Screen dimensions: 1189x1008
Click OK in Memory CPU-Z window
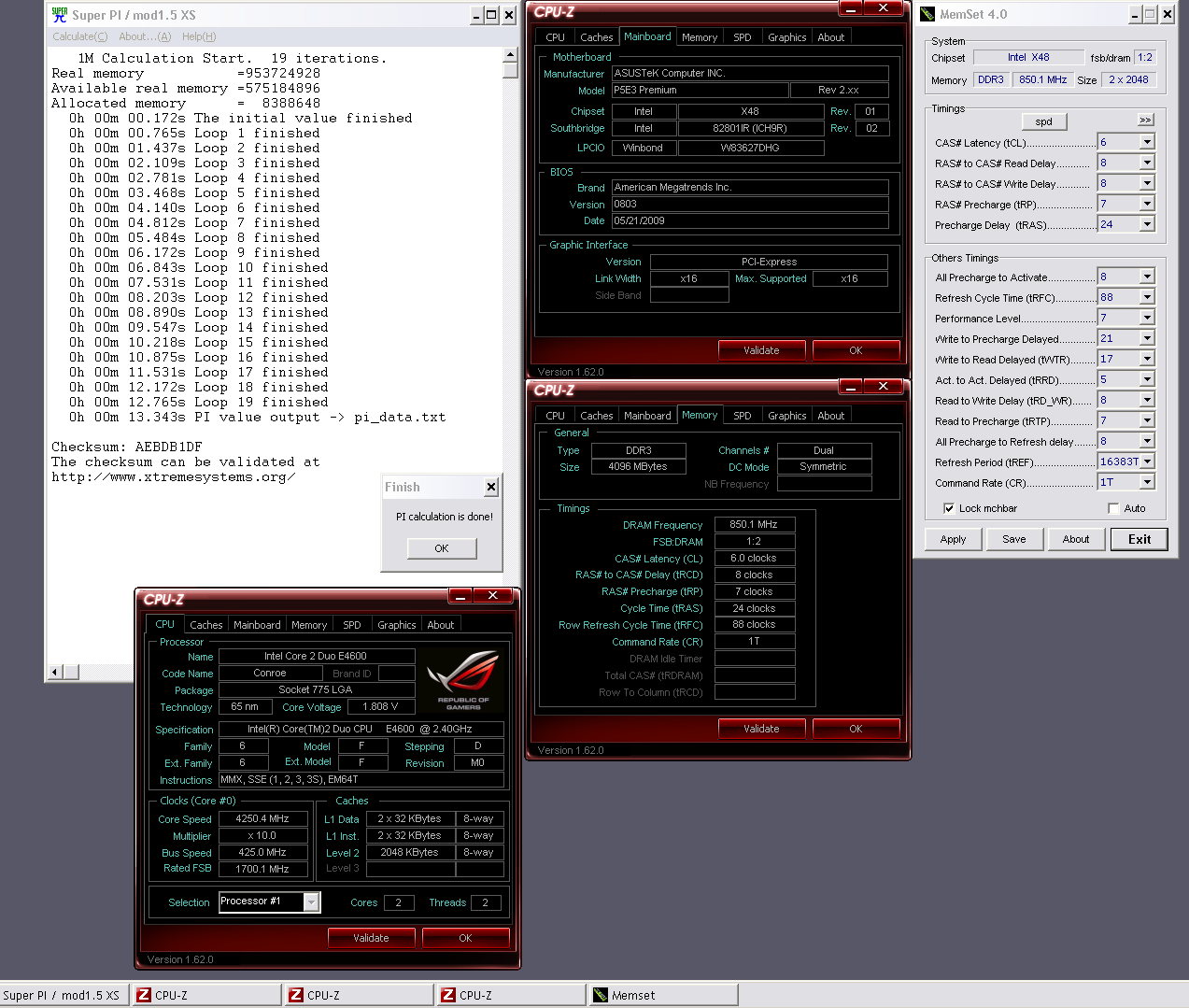point(856,729)
